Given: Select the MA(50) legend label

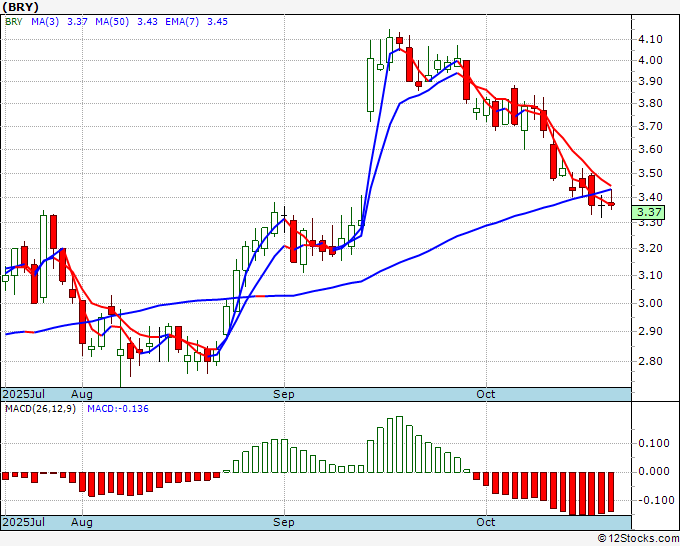Looking at the screenshot, I should 112,22.
